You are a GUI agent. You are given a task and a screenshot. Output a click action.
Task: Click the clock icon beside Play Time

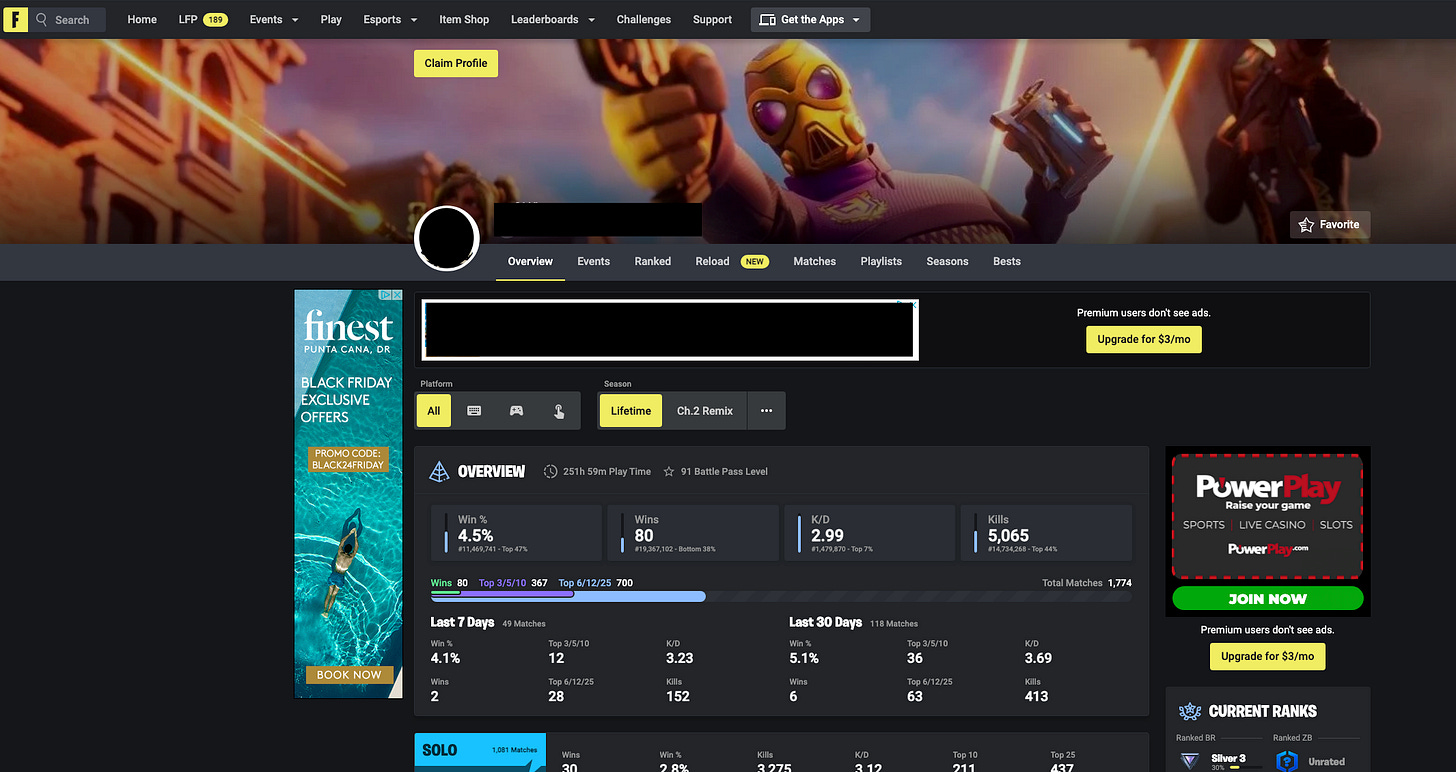coord(550,471)
